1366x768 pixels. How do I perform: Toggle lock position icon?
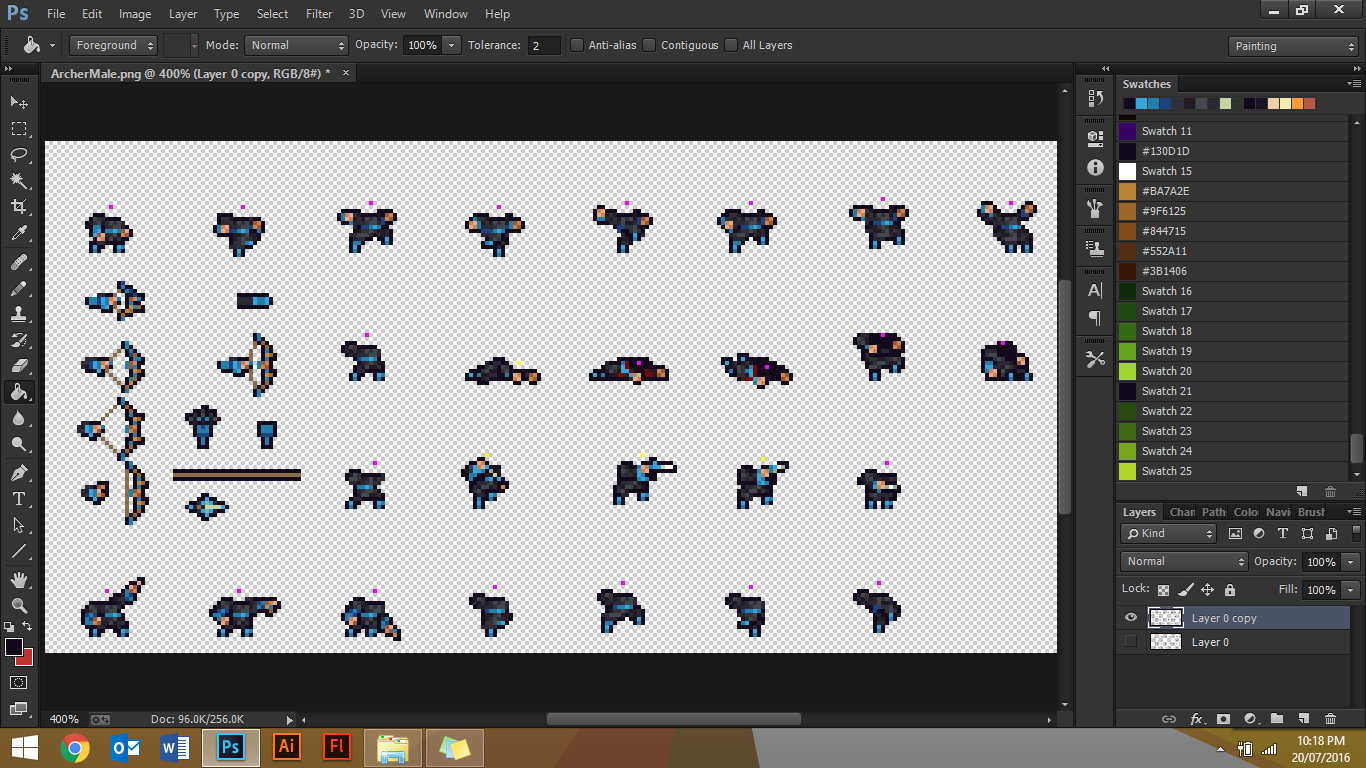point(1207,590)
